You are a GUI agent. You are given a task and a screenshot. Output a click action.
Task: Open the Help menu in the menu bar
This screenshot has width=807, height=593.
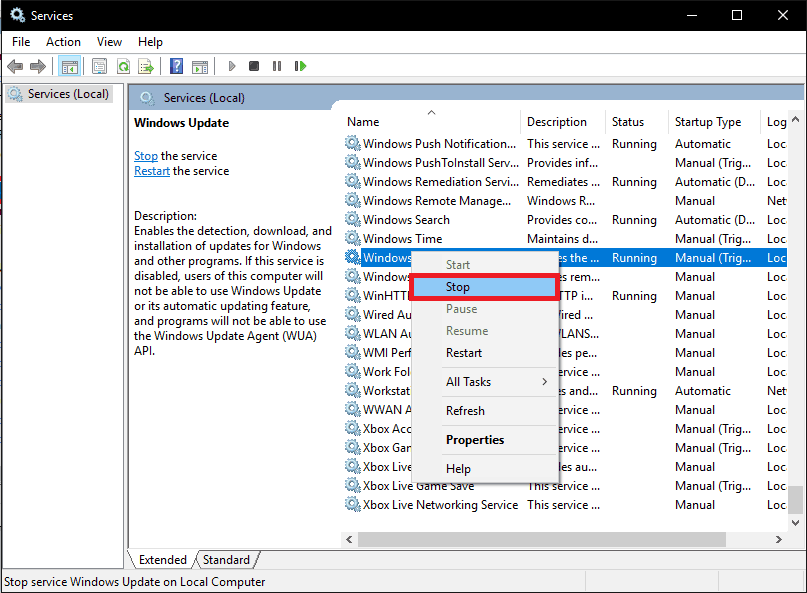150,42
